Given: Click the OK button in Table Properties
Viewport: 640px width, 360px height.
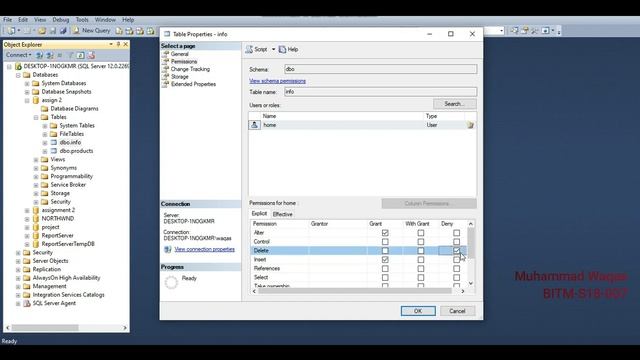Looking at the screenshot, I should pos(418,311).
